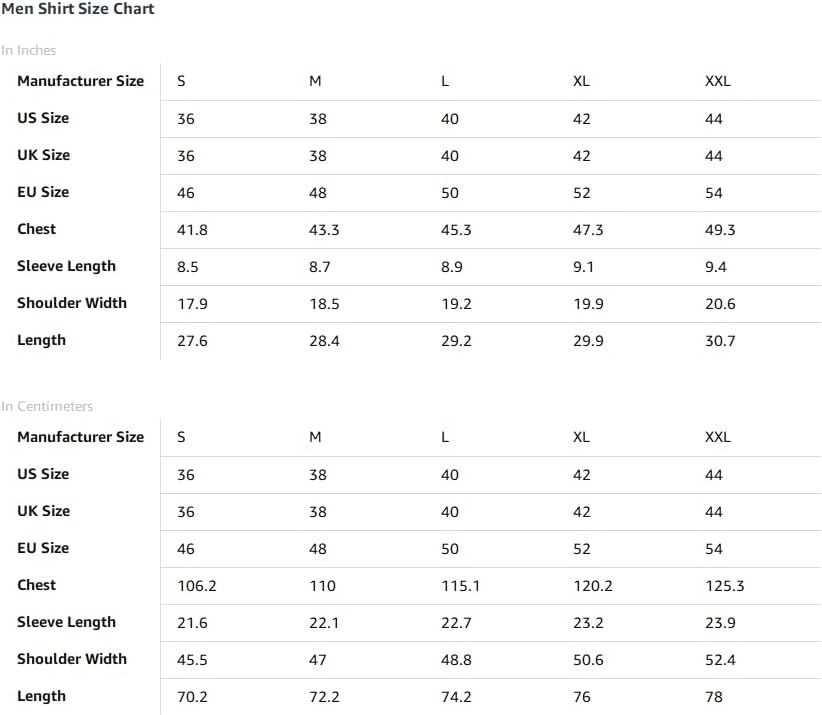Click the Men Shirt Size Chart heading
The width and height of the screenshot is (822, 715).
78,9
